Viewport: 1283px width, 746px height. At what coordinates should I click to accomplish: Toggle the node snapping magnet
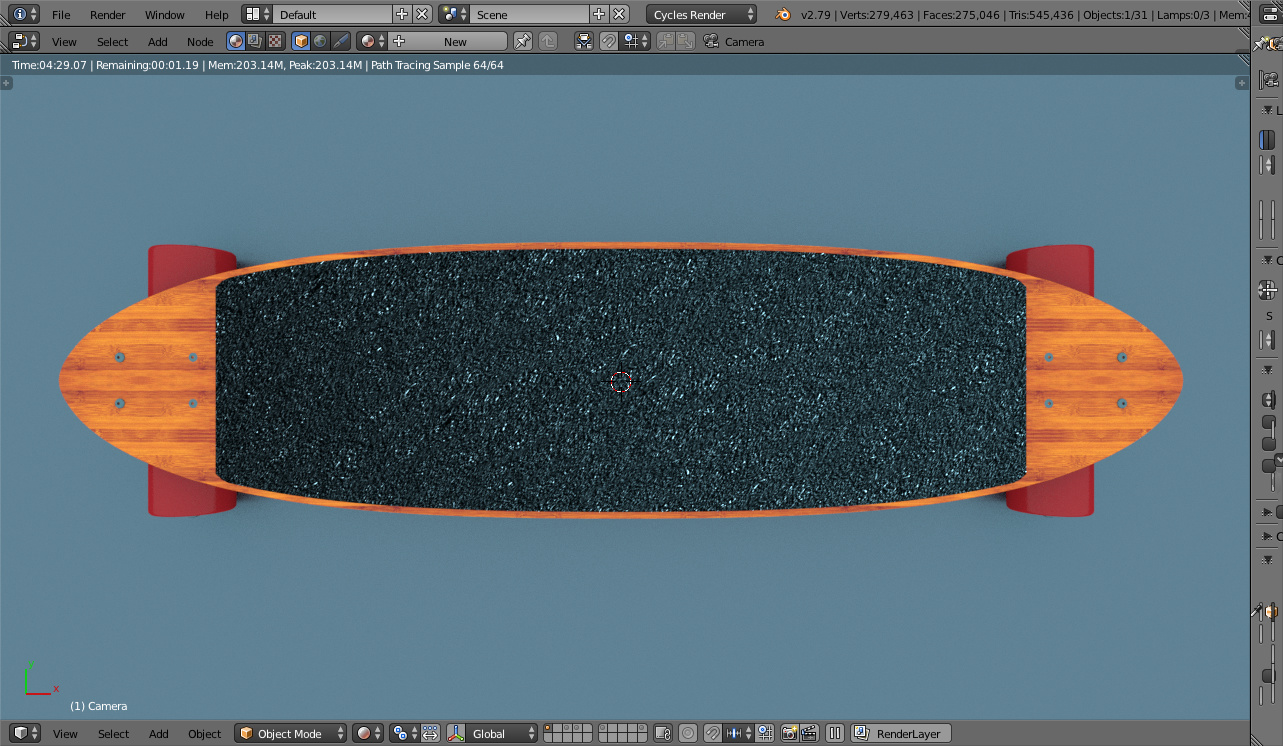608,41
